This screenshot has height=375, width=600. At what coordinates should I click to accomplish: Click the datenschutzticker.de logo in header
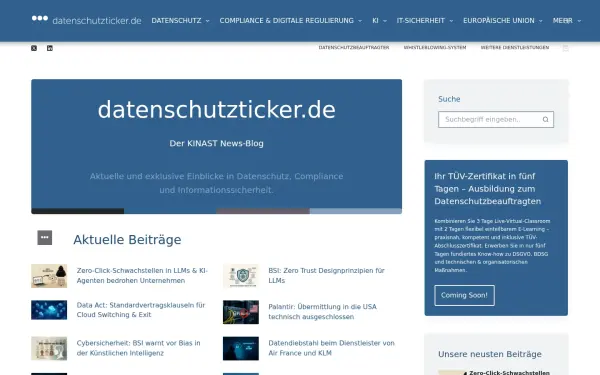(x=86, y=20)
